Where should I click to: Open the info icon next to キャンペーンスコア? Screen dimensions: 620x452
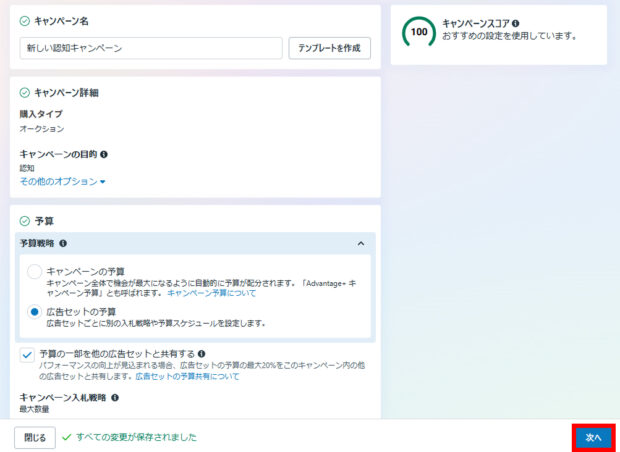pos(516,23)
